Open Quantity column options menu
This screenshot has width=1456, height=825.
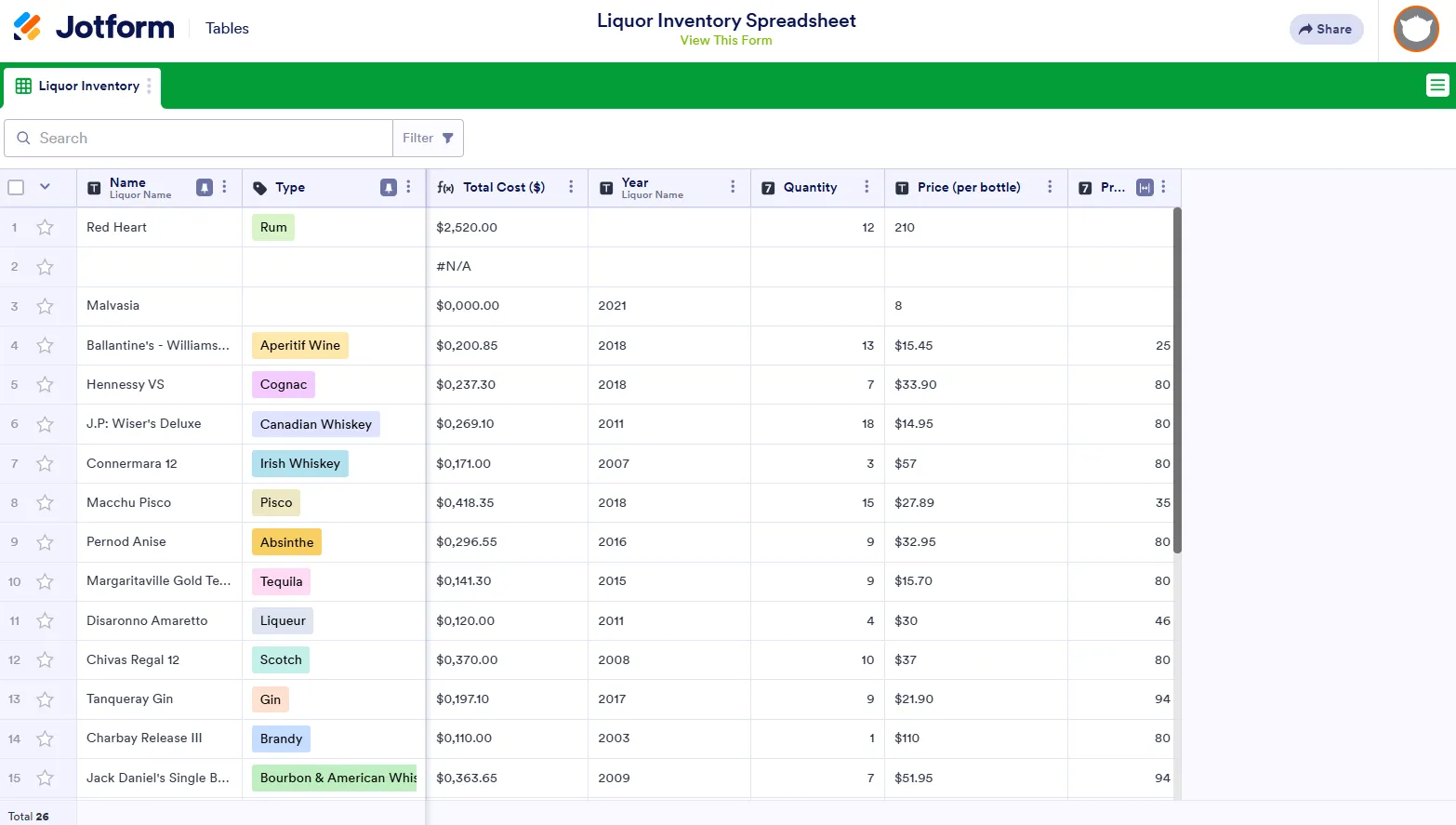pos(867,187)
